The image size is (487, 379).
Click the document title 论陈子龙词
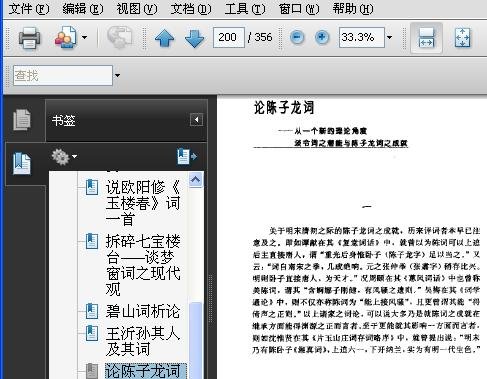284,108
